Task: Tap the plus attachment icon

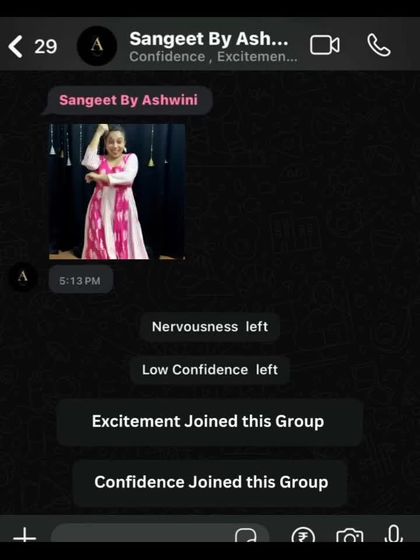Action: coord(25,536)
